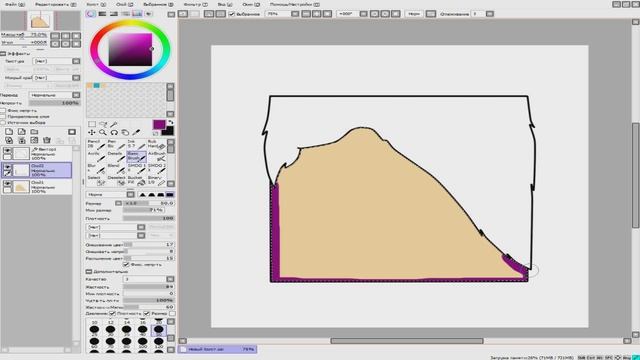
Task: Open the brush Normal mode dropdown
Action: click(110, 194)
